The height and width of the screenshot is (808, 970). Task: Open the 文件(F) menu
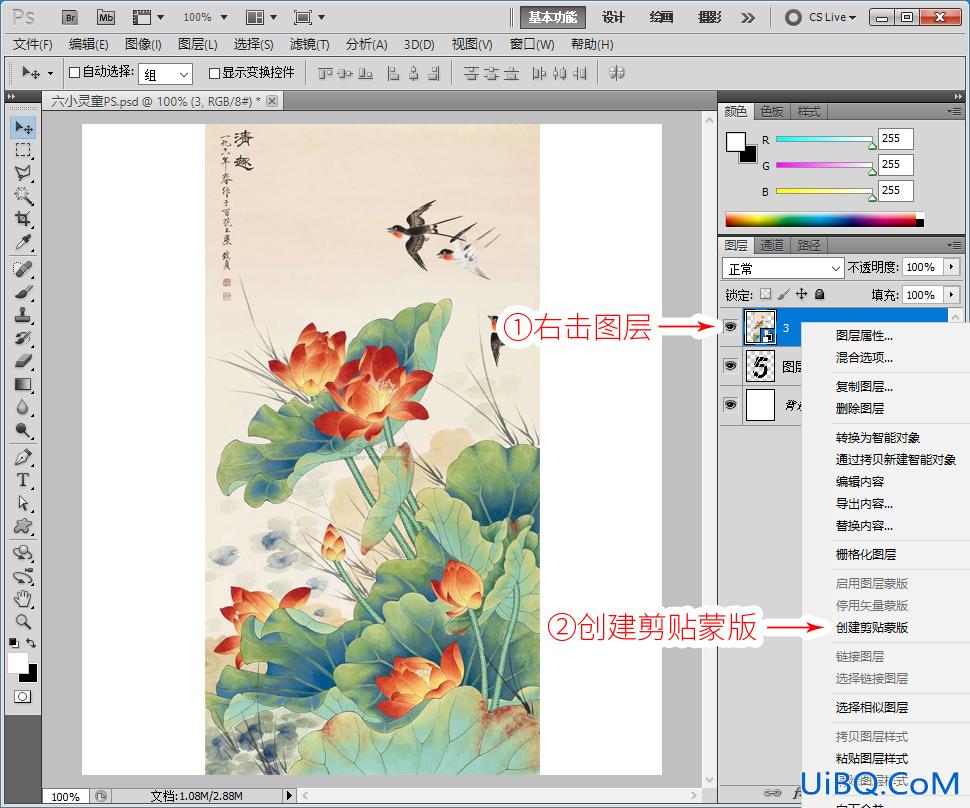point(33,45)
